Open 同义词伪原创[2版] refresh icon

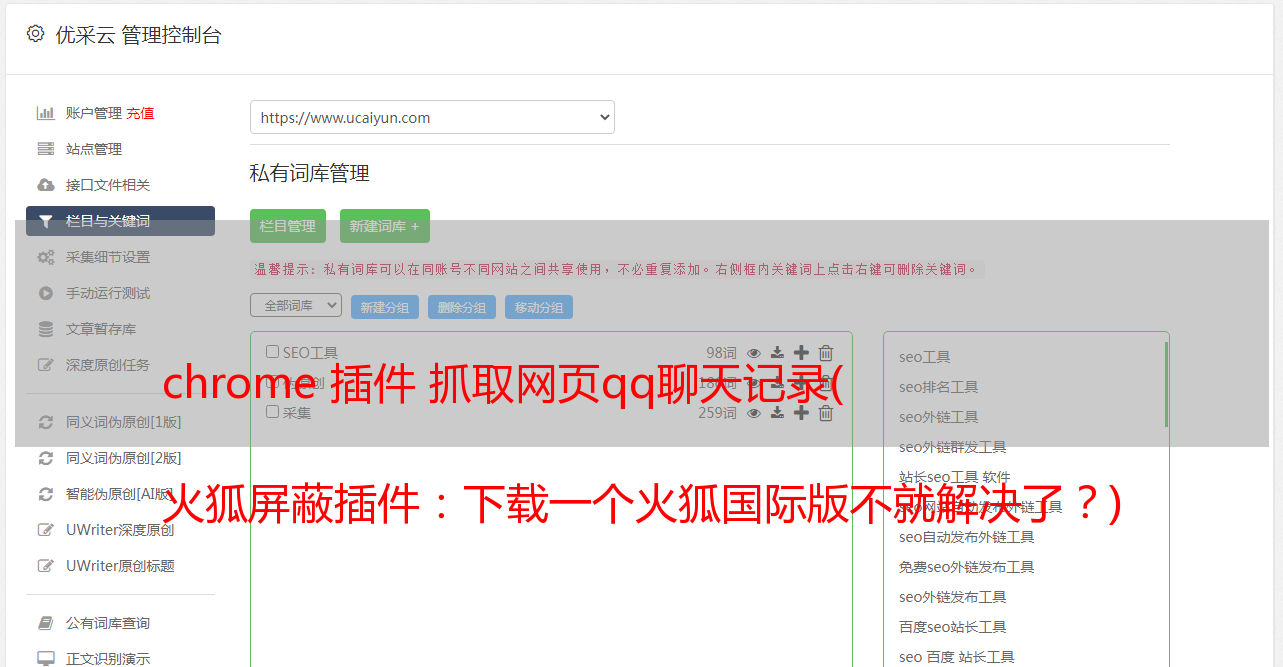click(45, 458)
